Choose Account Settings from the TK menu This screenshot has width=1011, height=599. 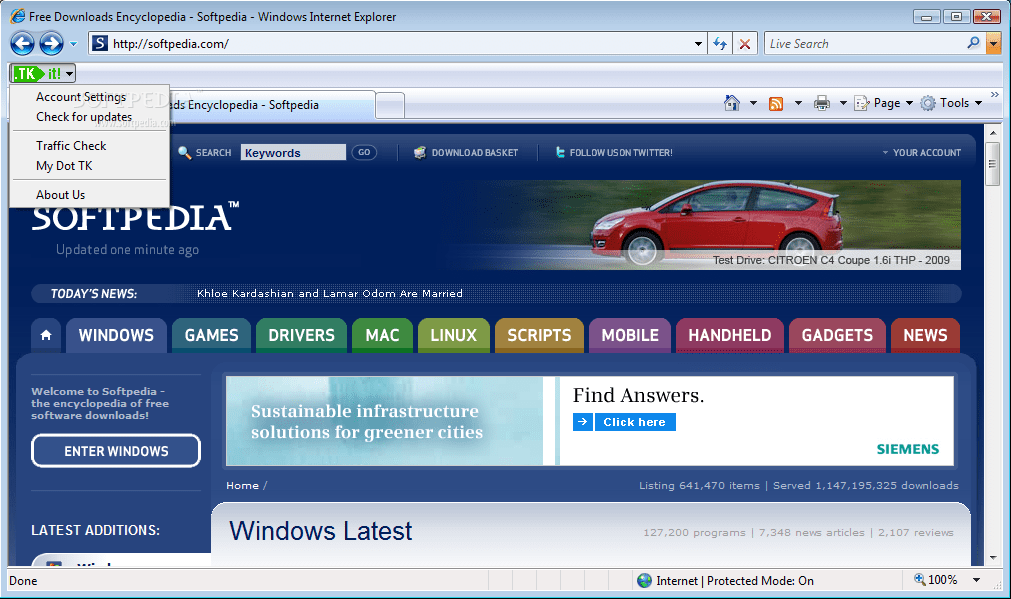[x=81, y=97]
